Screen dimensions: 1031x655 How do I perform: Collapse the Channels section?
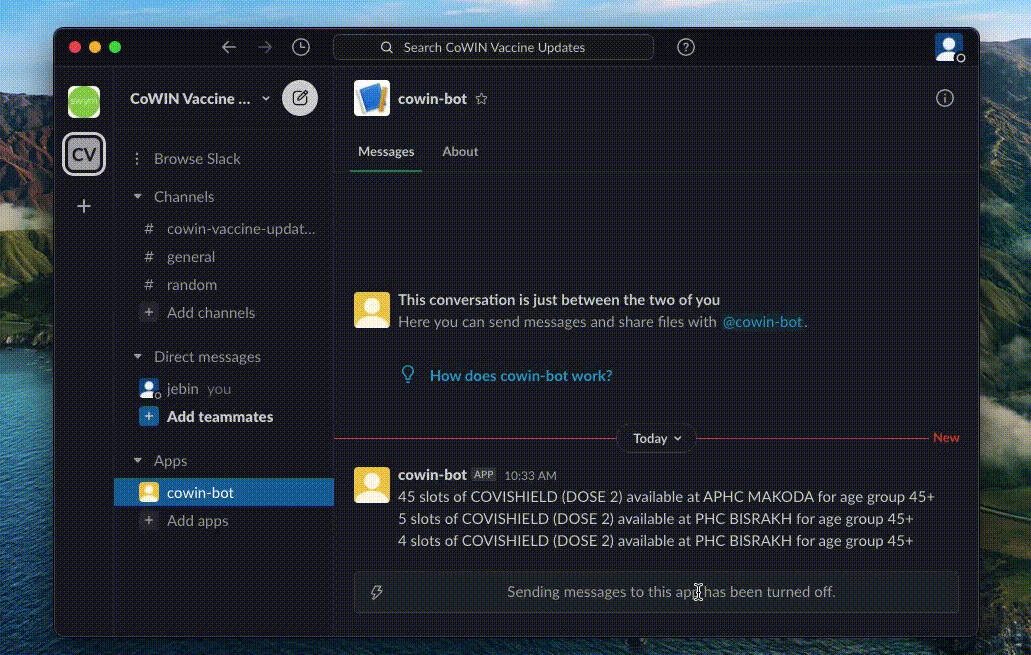pos(137,196)
